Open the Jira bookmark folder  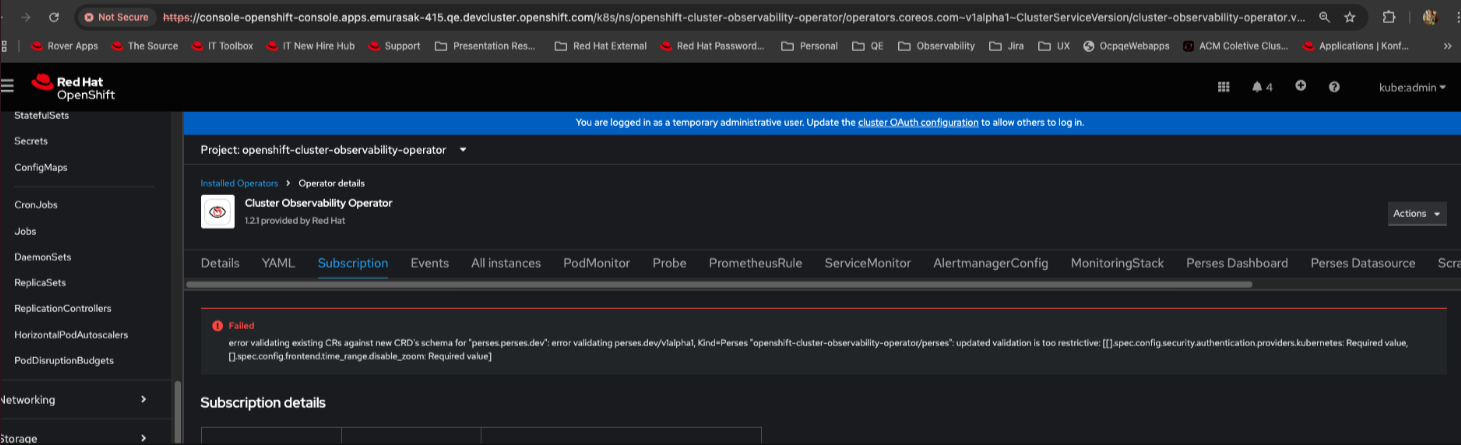pyautogui.click(x=1006, y=46)
